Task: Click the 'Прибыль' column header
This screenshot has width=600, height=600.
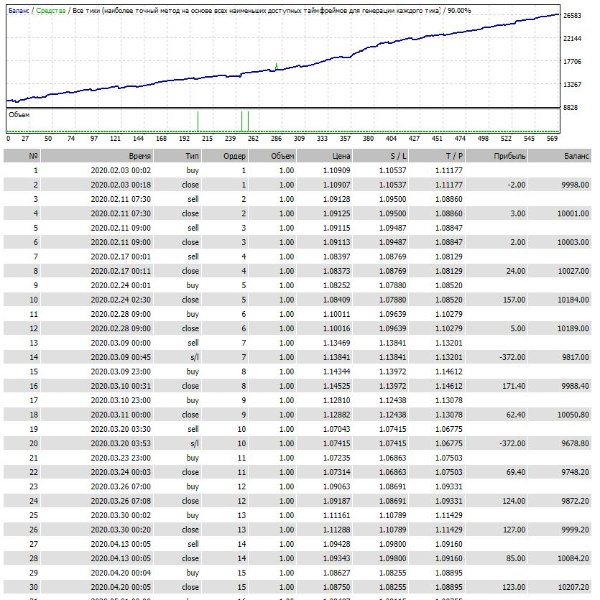Action: (496, 156)
